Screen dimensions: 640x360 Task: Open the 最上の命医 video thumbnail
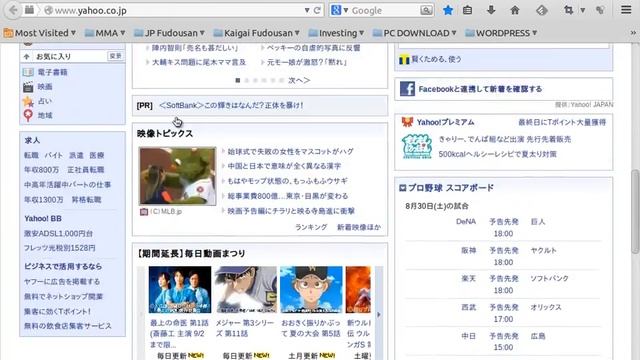point(180,289)
